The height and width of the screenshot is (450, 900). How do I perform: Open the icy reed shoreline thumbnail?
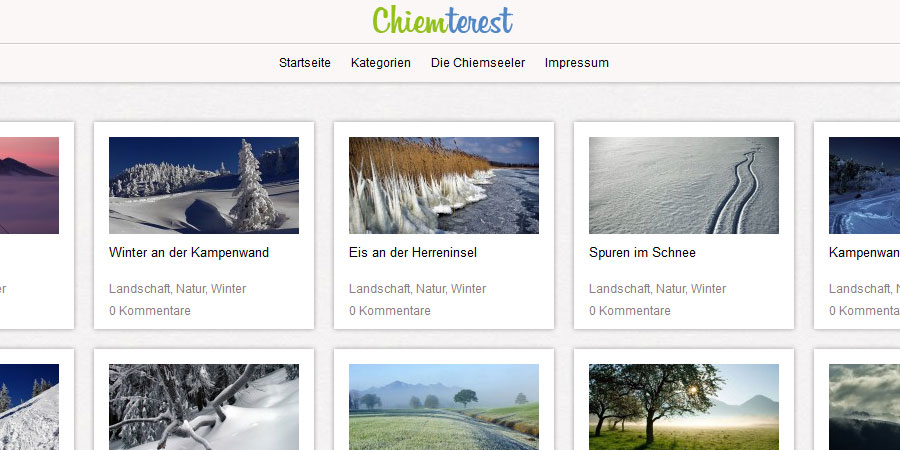444,185
